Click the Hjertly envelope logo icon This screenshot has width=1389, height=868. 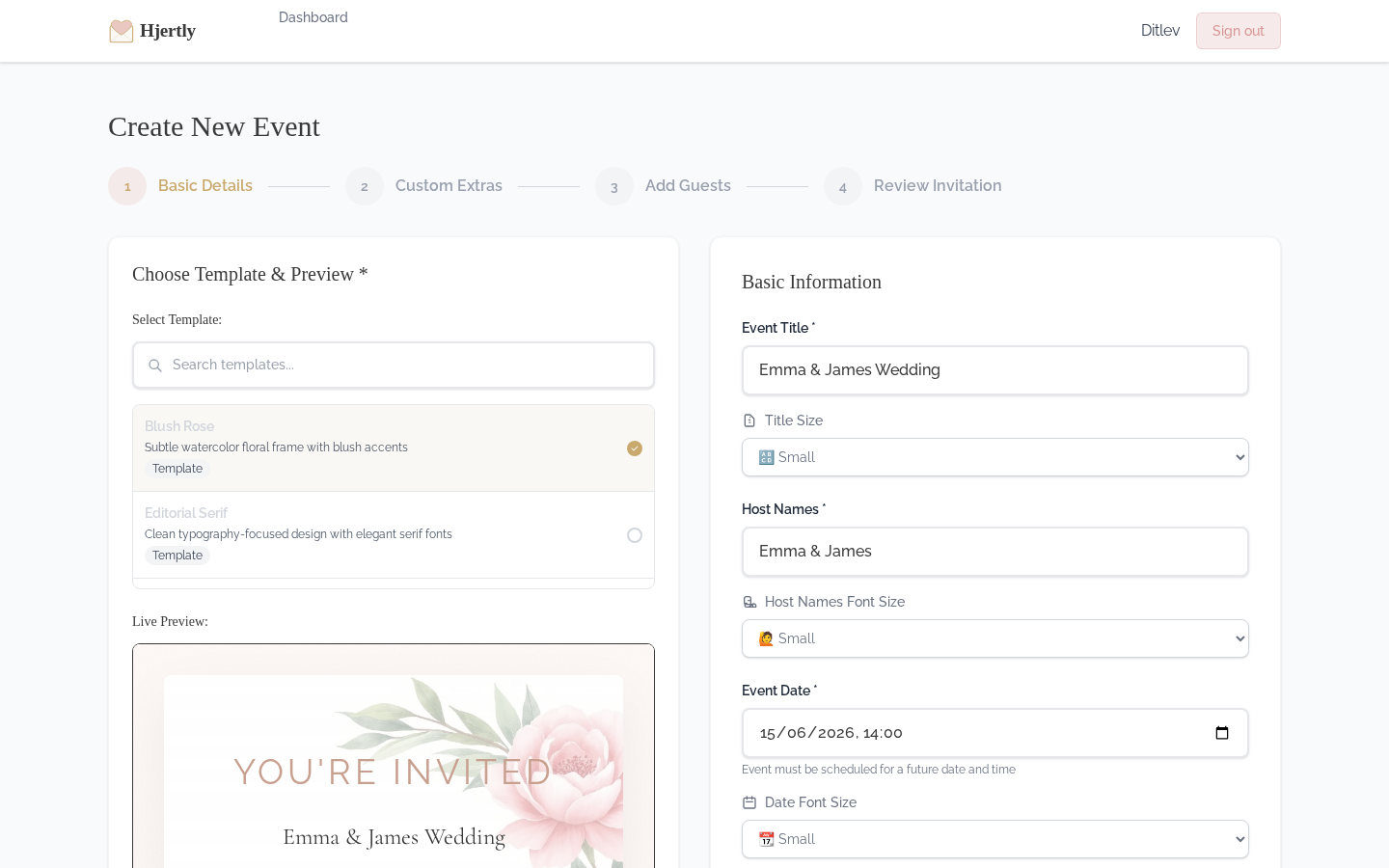click(122, 31)
